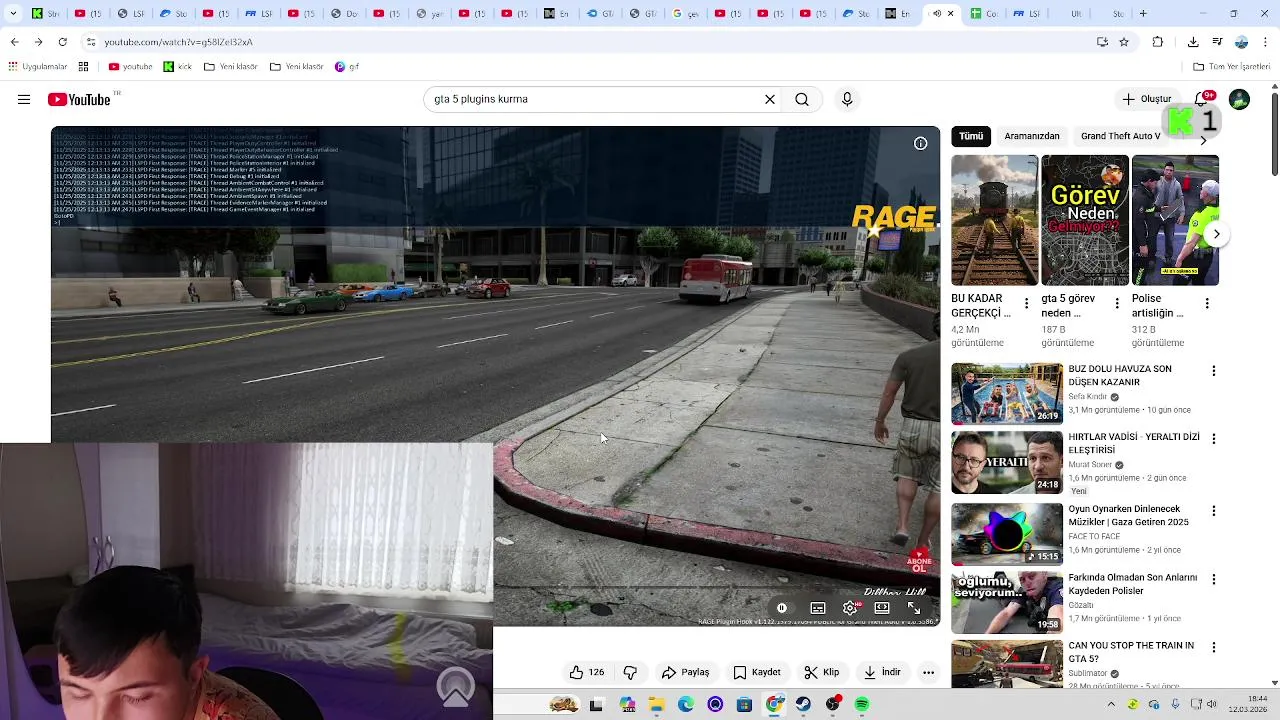Image resolution: width=1280 pixels, height=720 pixels.
Task: Create a clip with Klip button
Action: coord(822,672)
